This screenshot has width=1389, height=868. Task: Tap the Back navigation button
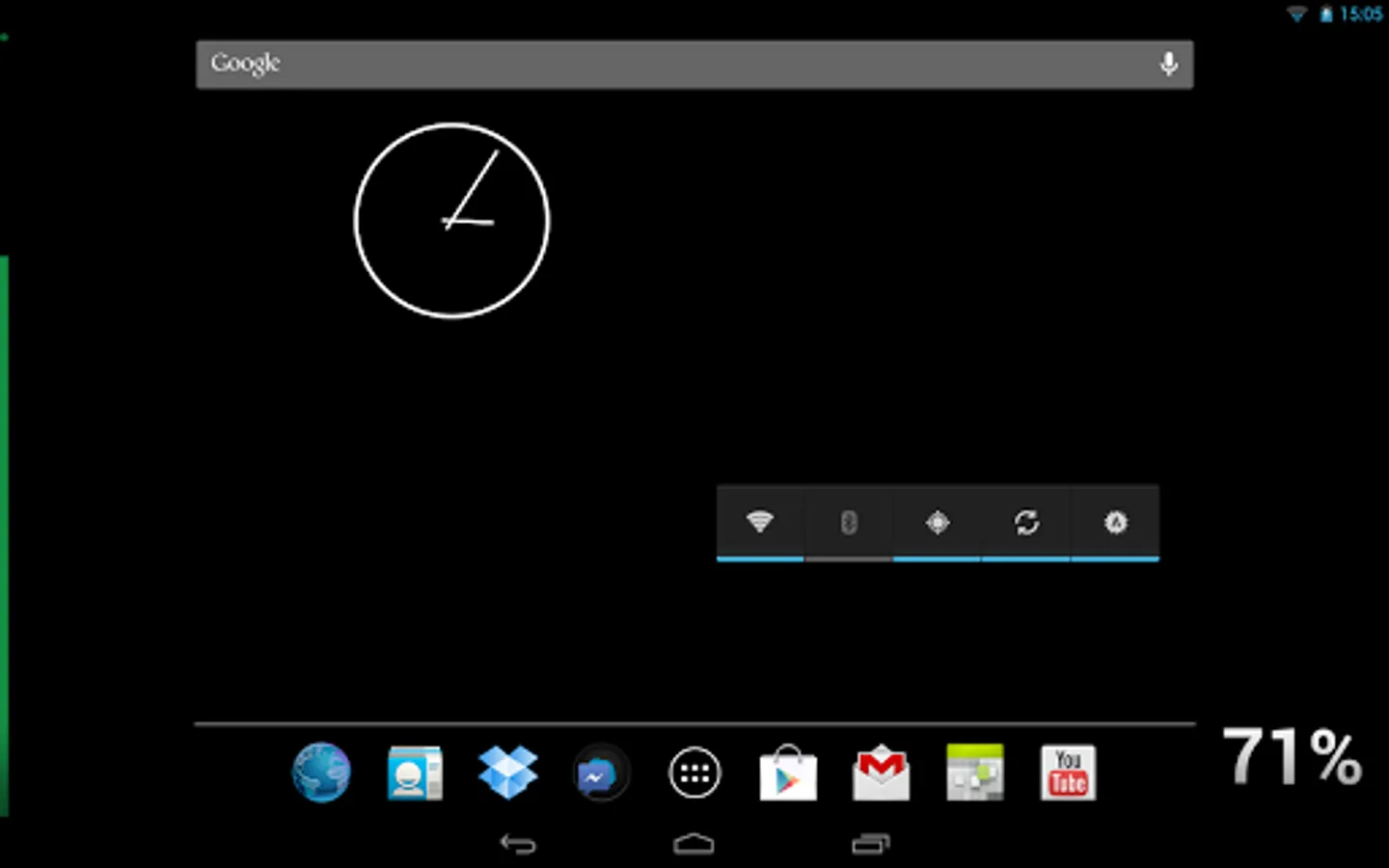518,845
